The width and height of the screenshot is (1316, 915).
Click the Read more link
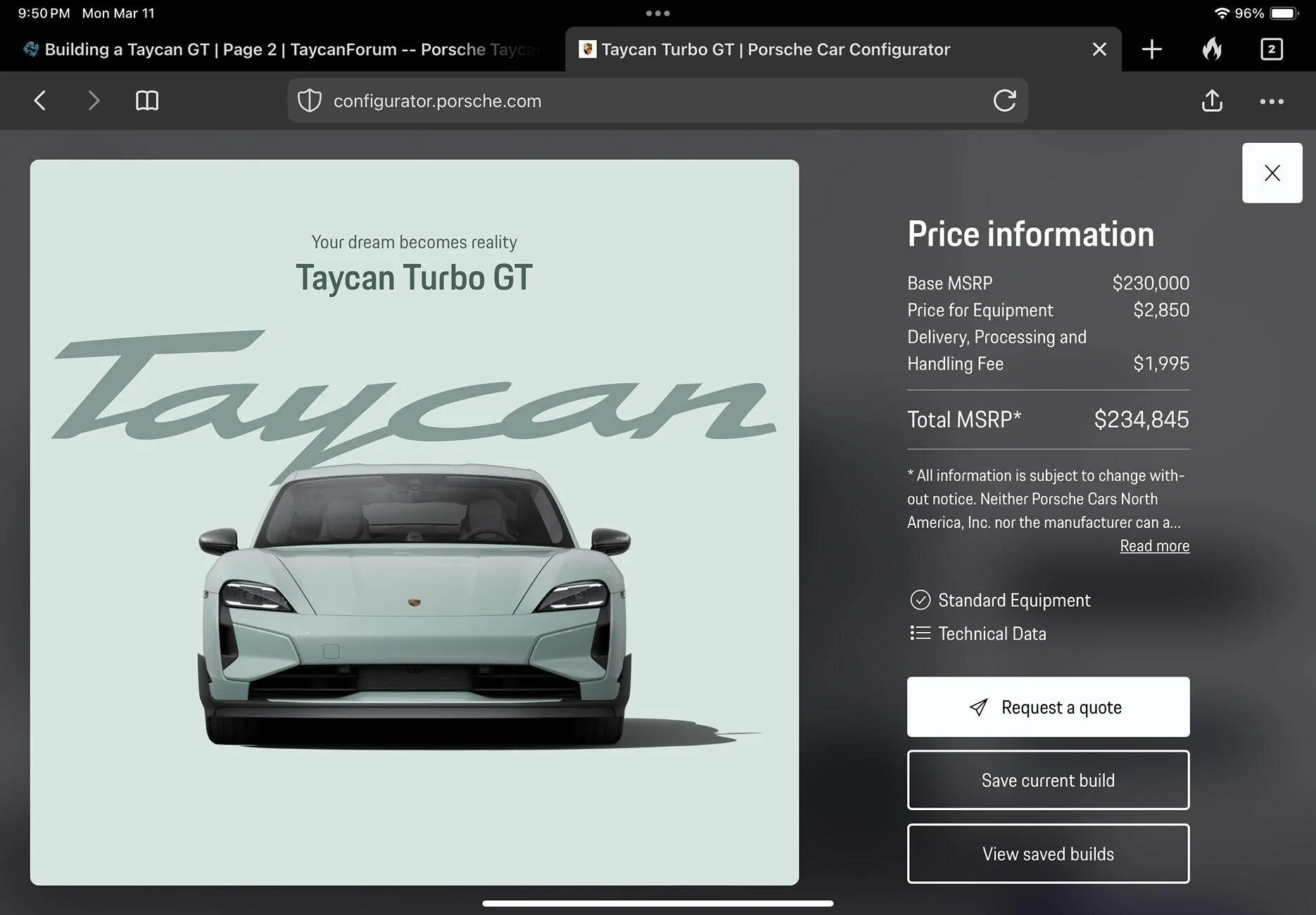click(x=1154, y=546)
